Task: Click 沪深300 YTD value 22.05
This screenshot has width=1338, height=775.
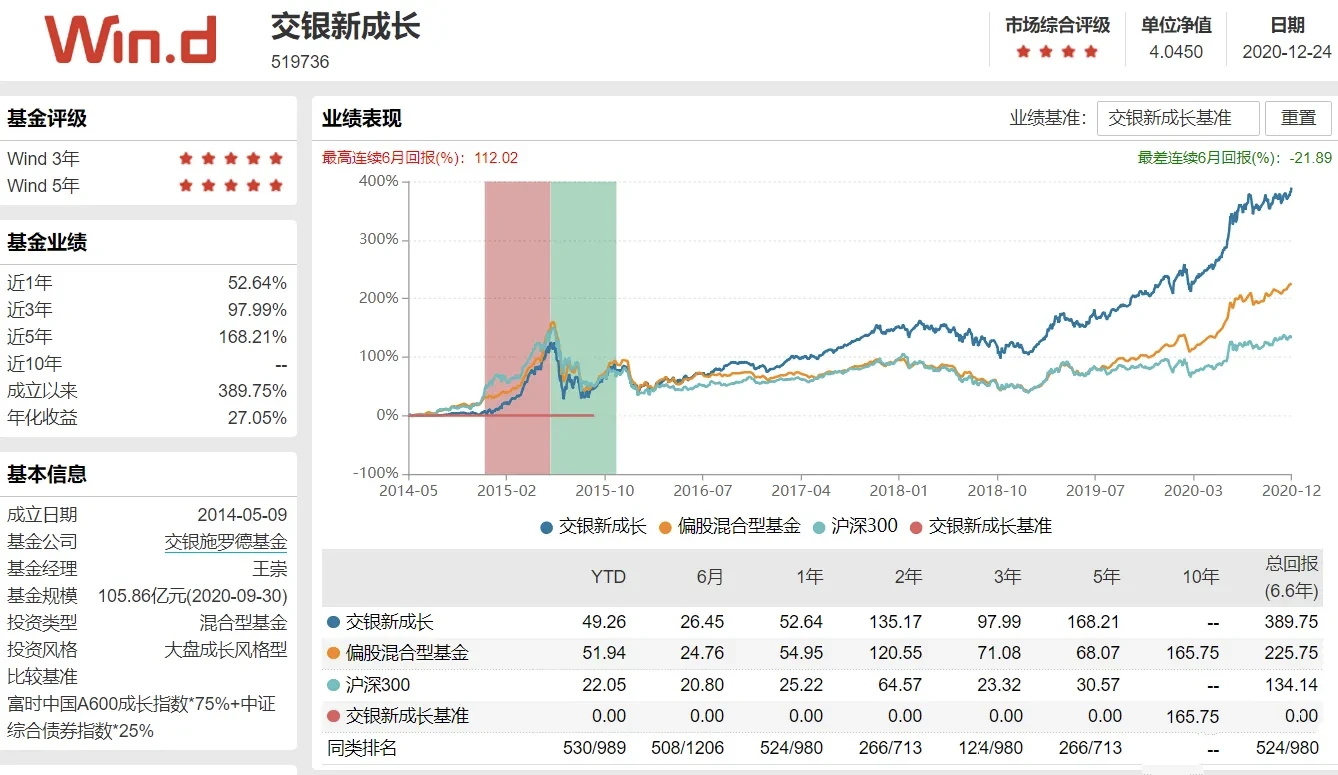Action: point(604,685)
